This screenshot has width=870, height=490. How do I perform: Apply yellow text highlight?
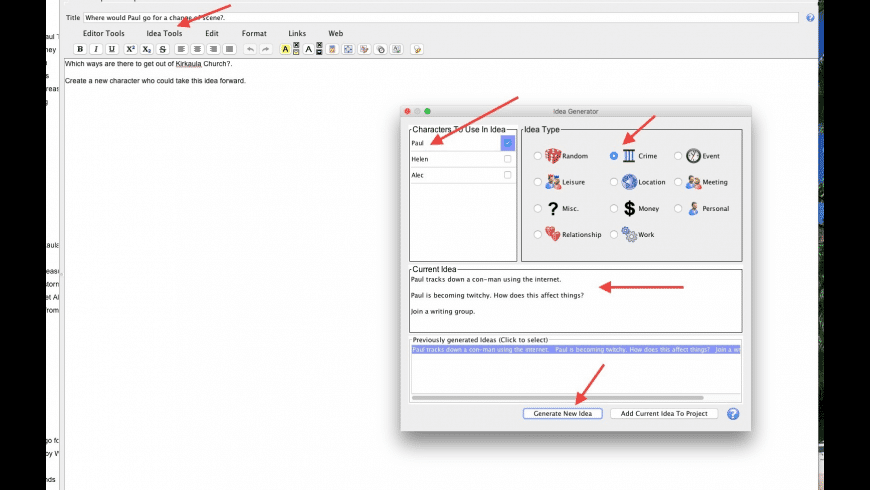285,49
